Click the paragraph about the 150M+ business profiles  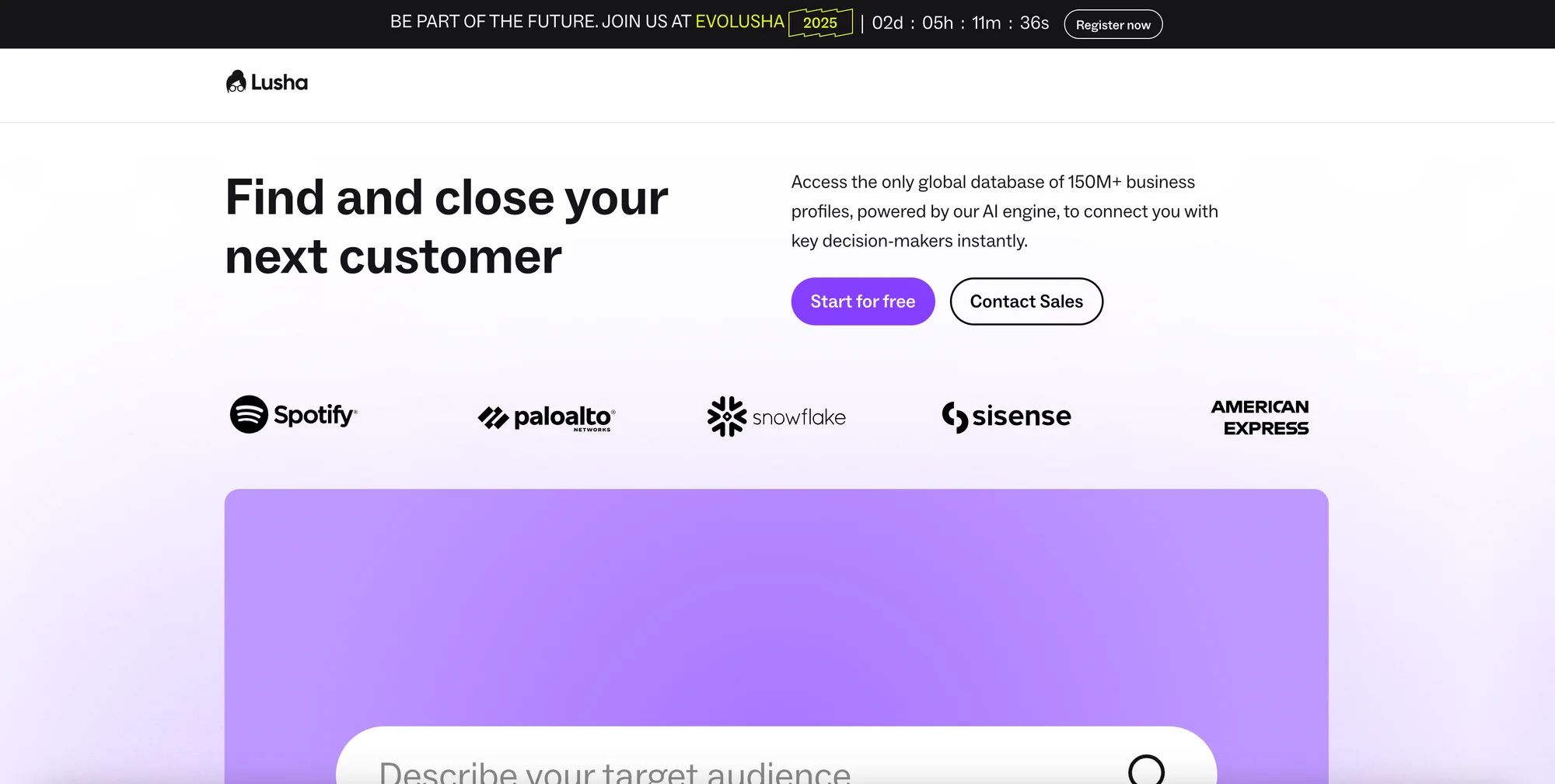click(x=1005, y=211)
